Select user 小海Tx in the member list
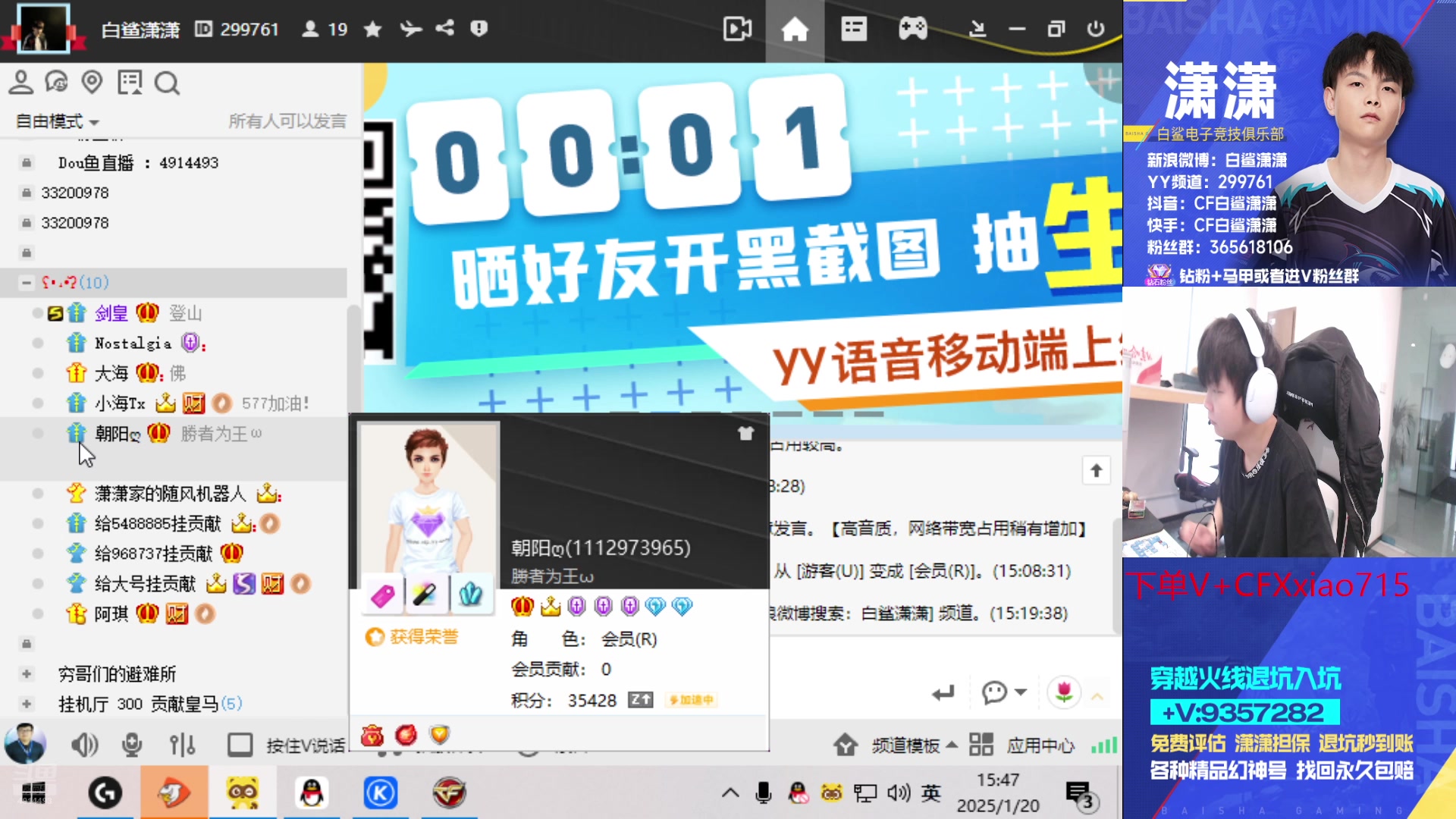 coord(120,403)
